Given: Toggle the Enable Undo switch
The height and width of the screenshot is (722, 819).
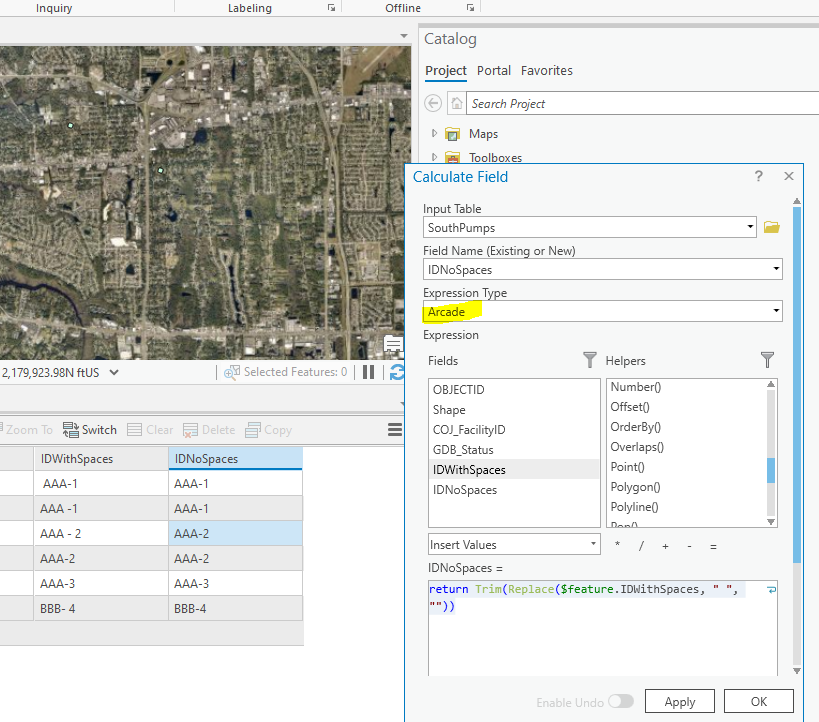Looking at the screenshot, I should 621,702.
